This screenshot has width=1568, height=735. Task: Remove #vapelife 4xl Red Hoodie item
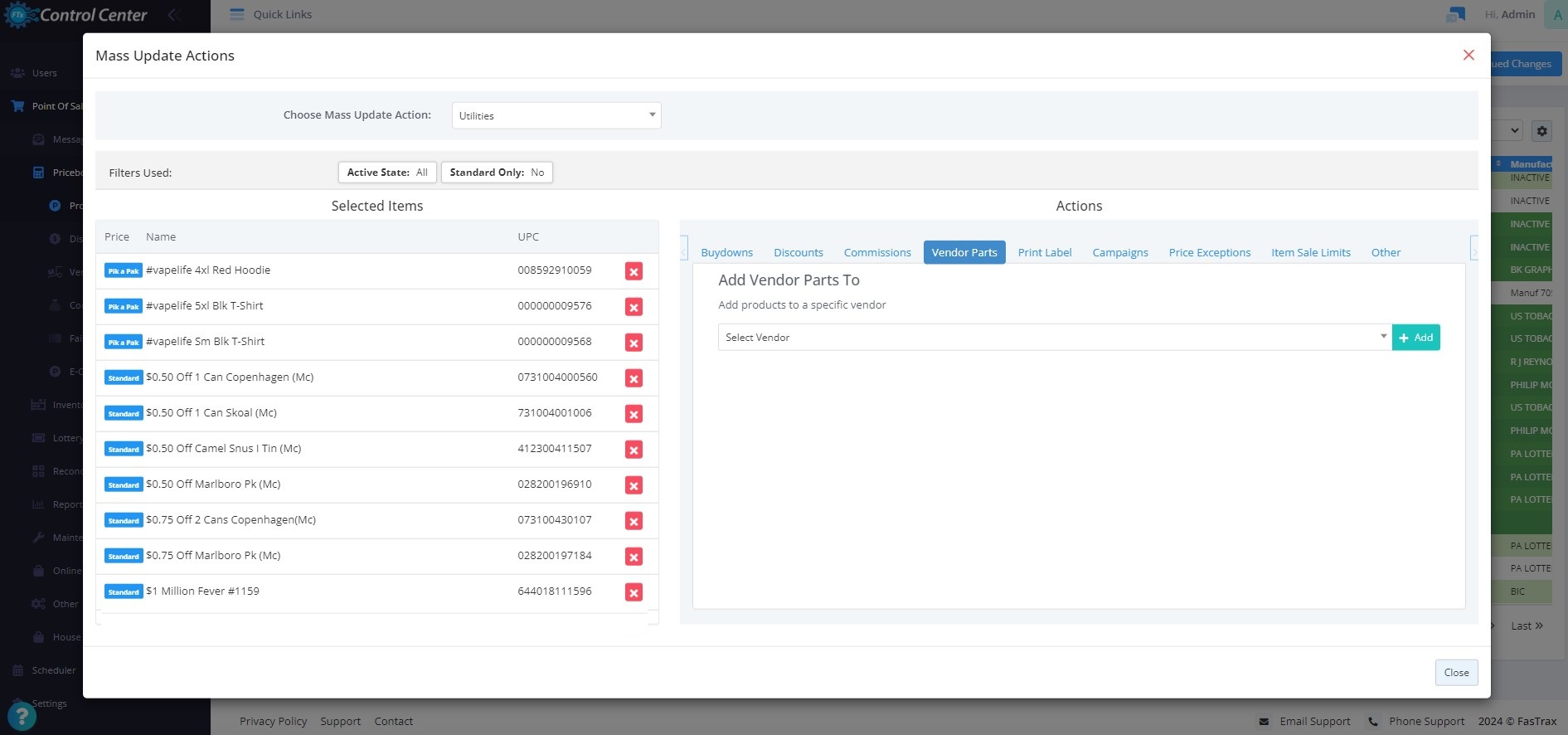coord(634,271)
